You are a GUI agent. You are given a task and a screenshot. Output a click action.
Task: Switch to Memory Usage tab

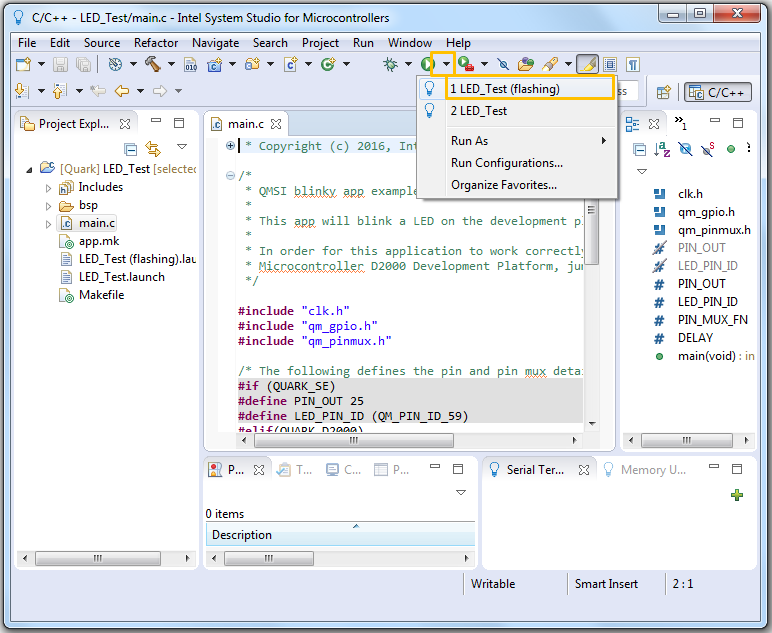pos(644,470)
